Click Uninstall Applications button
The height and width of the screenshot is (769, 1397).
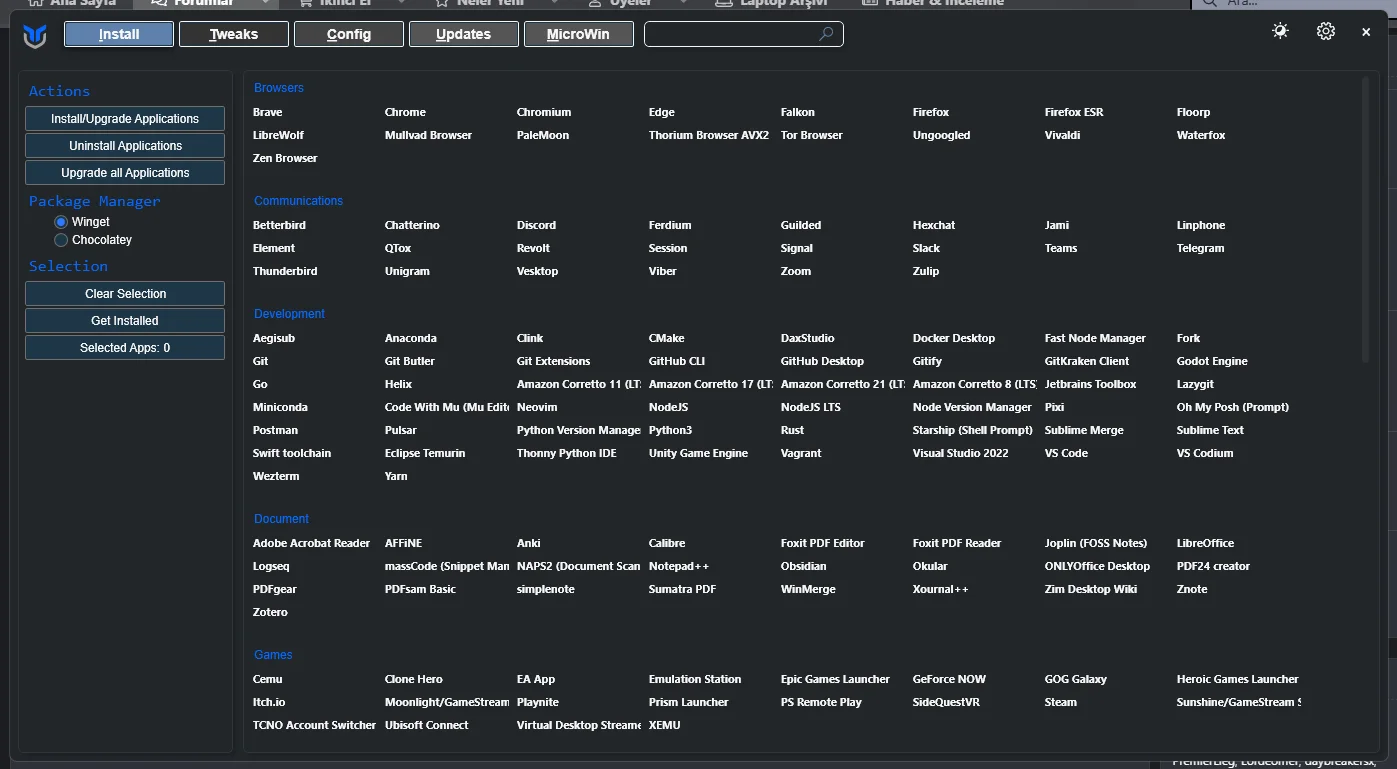[x=125, y=145]
